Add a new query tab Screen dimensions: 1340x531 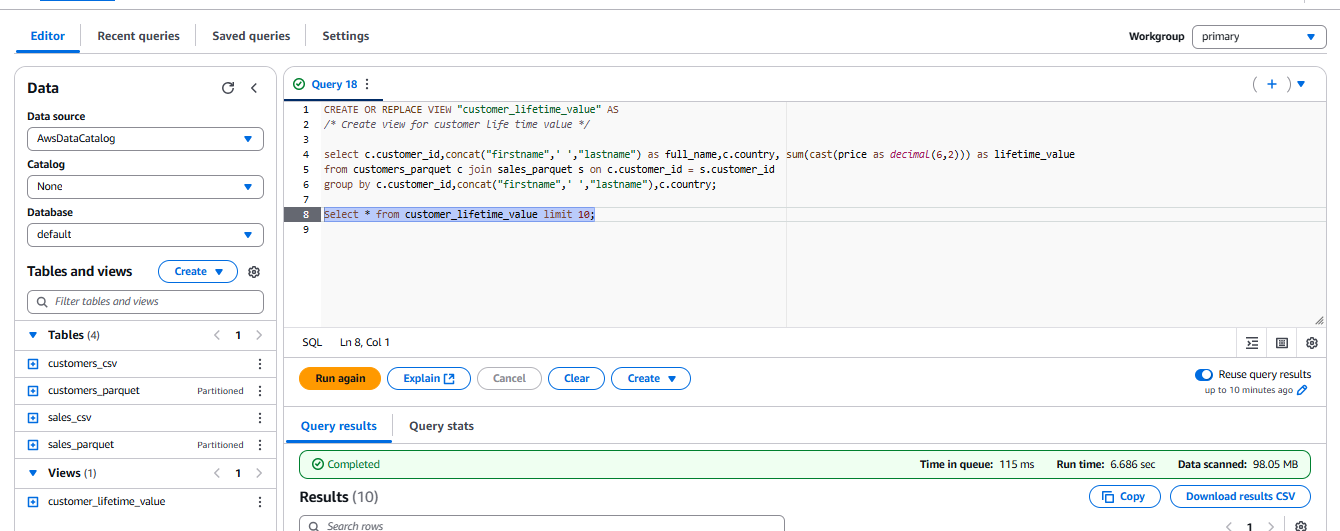pyautogui.click(x=1271, y=84)
